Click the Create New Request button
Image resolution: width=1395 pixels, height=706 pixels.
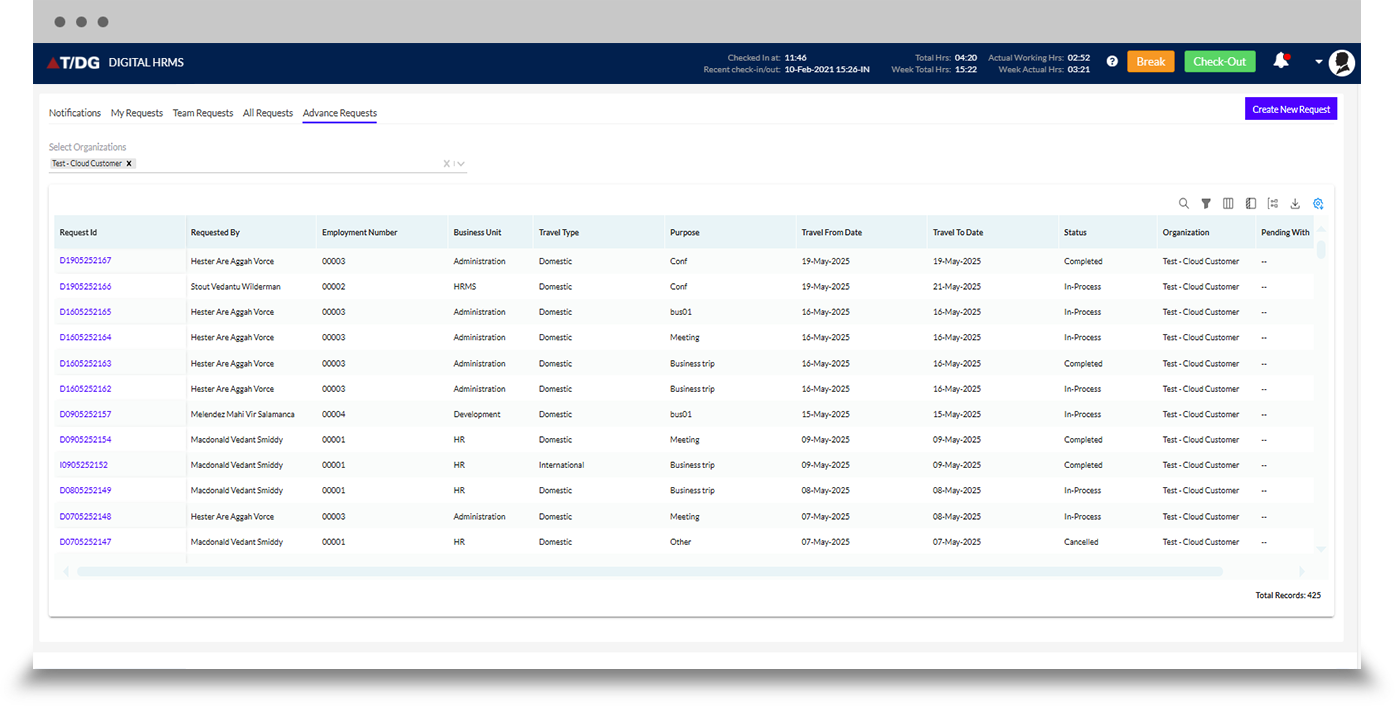(x=1290, y=109)
